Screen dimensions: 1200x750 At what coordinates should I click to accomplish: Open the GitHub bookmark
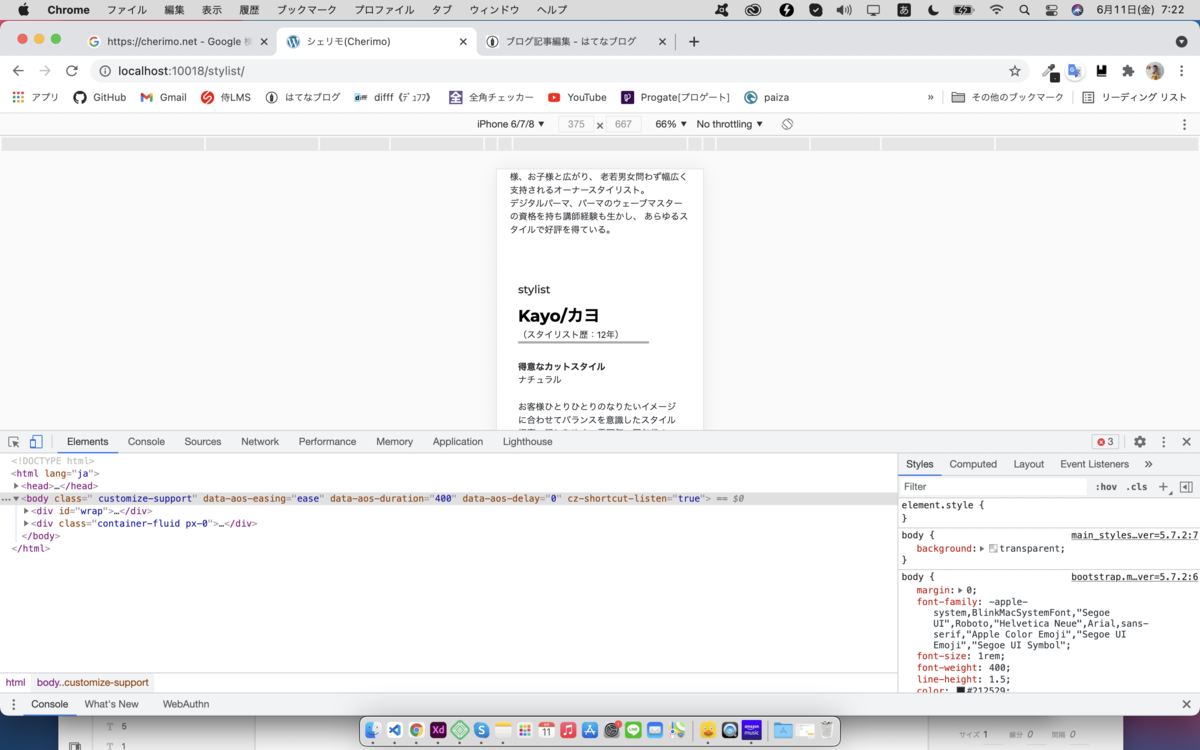[100, 97]
